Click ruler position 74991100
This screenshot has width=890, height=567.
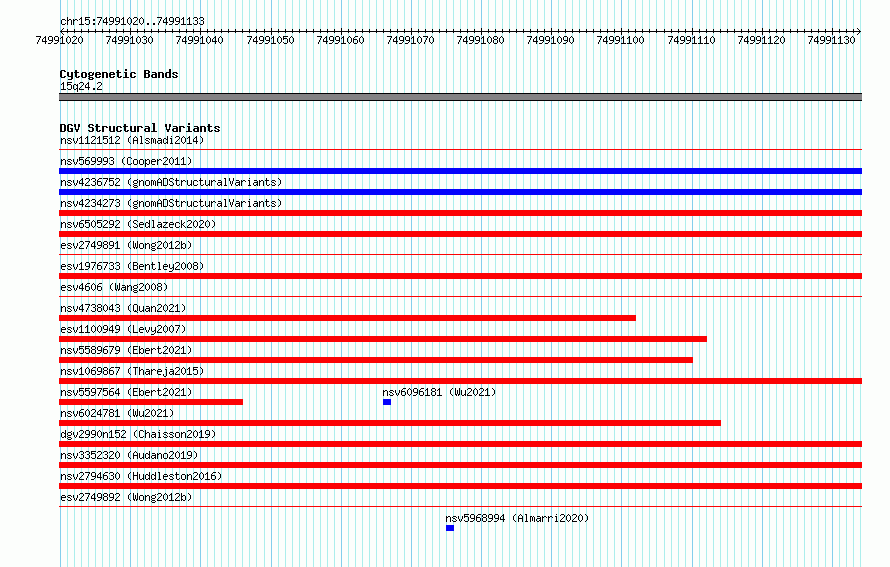(620, 40)
